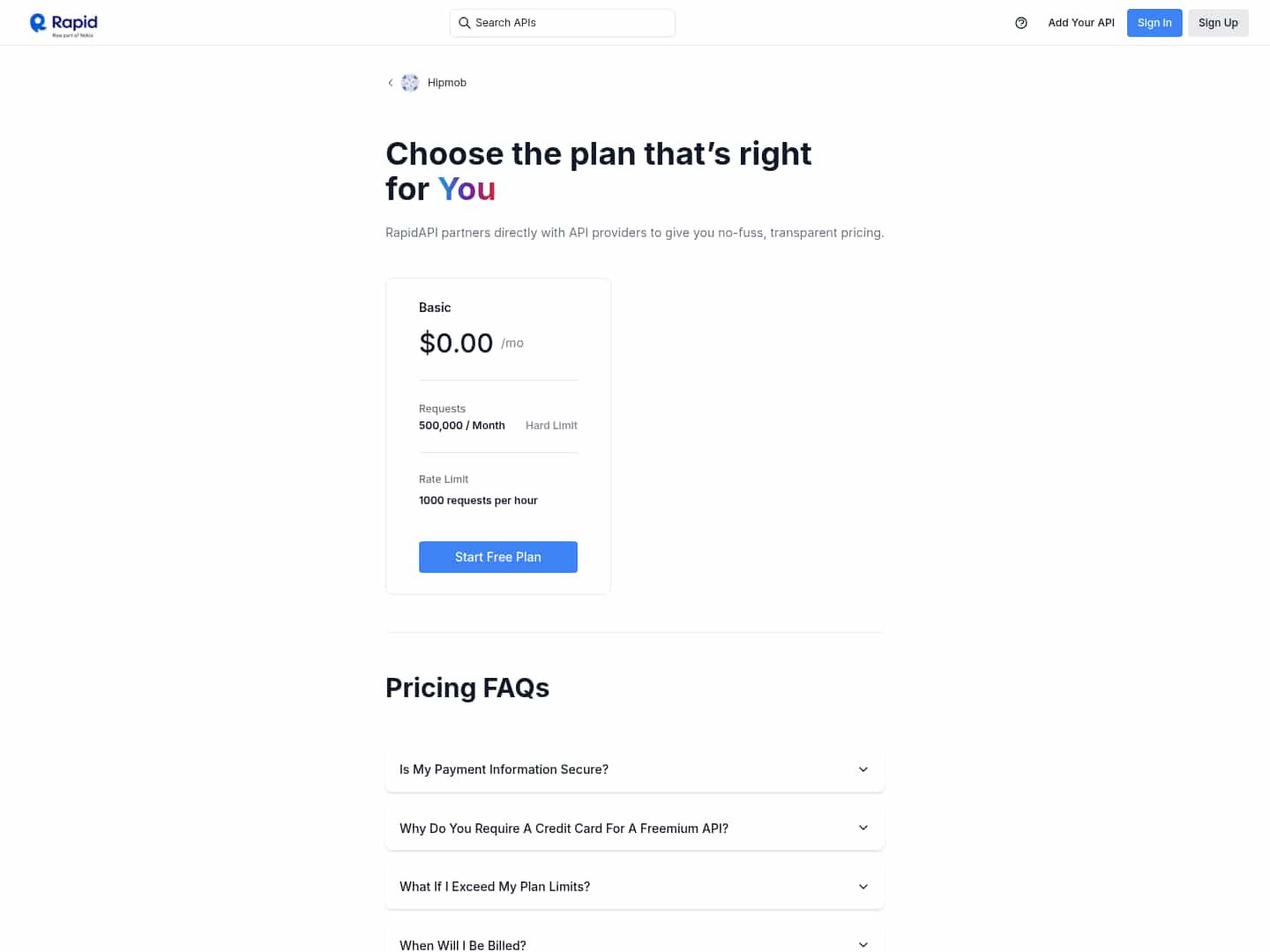Screen dimensions: 1270x952
Task: Expand the "Why Do You Require A Credit Card" question
Action: (564, 829)
